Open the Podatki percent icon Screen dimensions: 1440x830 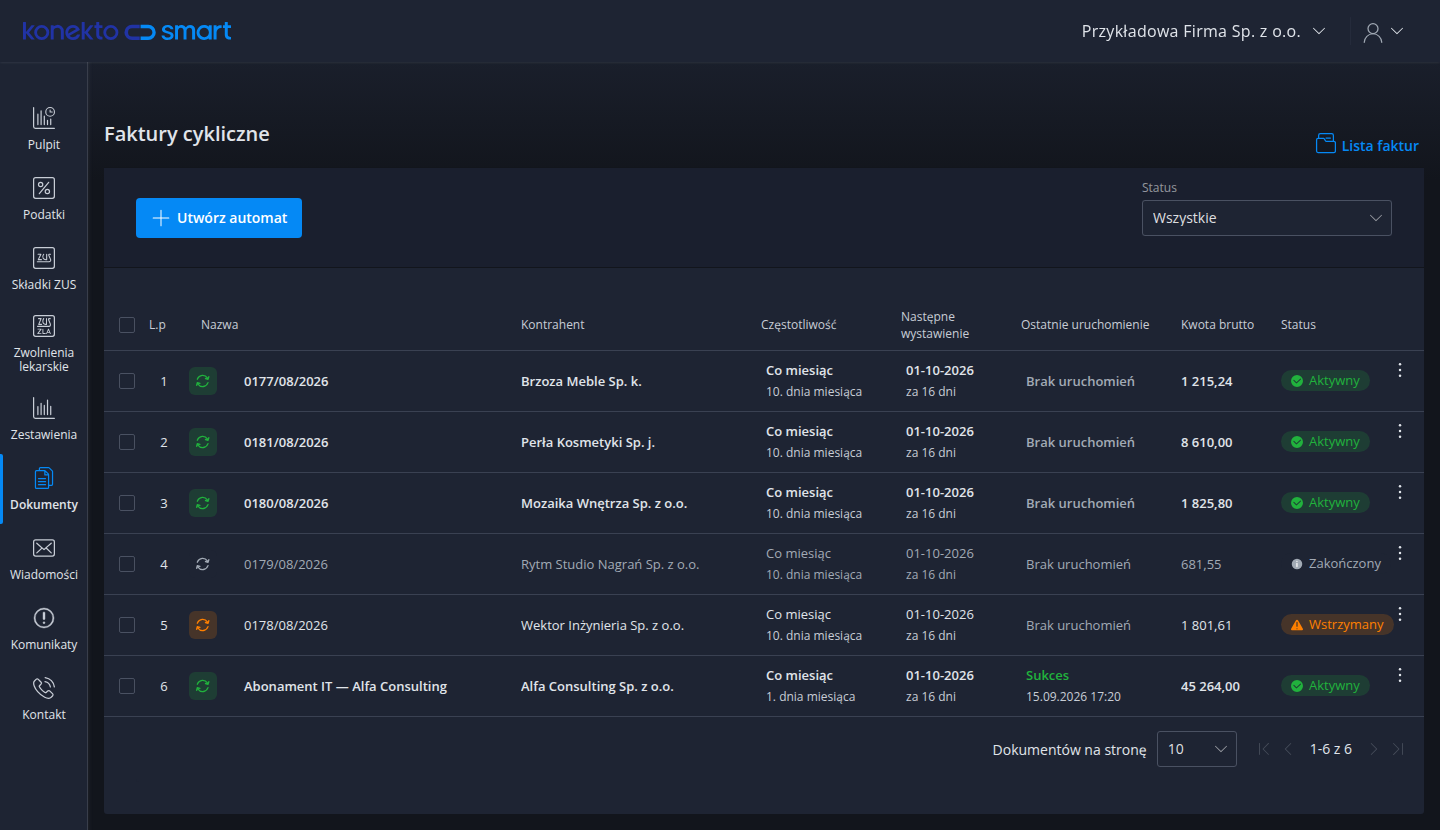pyautogui.click(x=44, y=188)
